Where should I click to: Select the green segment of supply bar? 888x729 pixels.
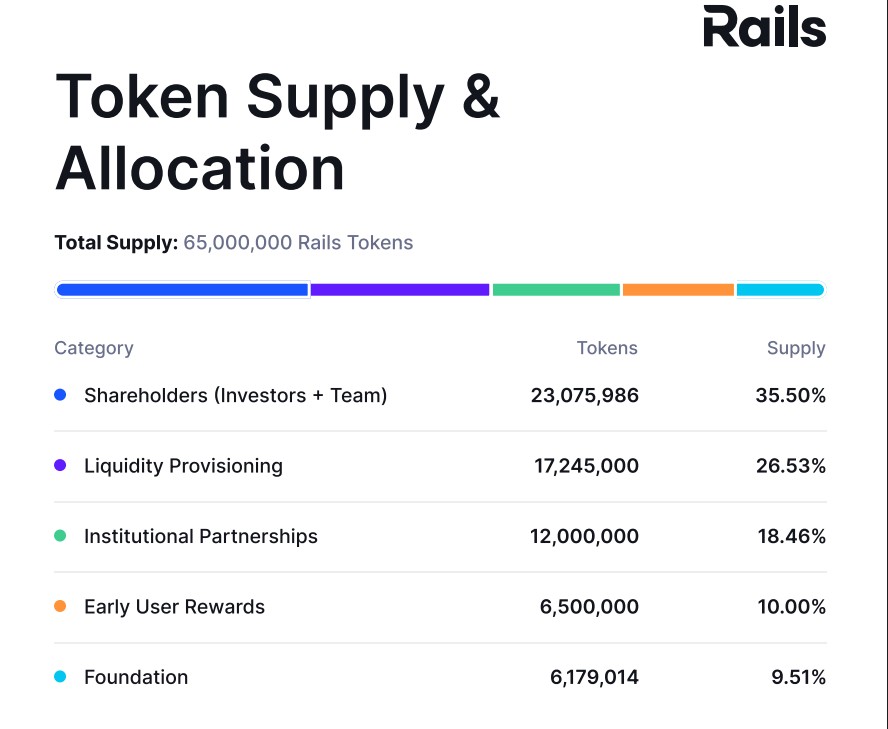[x=556, y=290]
